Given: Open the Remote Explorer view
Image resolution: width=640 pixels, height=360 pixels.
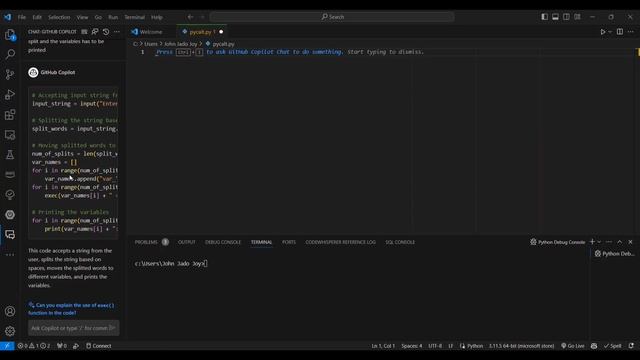Looking at the screenshot, I should (10, 135).
